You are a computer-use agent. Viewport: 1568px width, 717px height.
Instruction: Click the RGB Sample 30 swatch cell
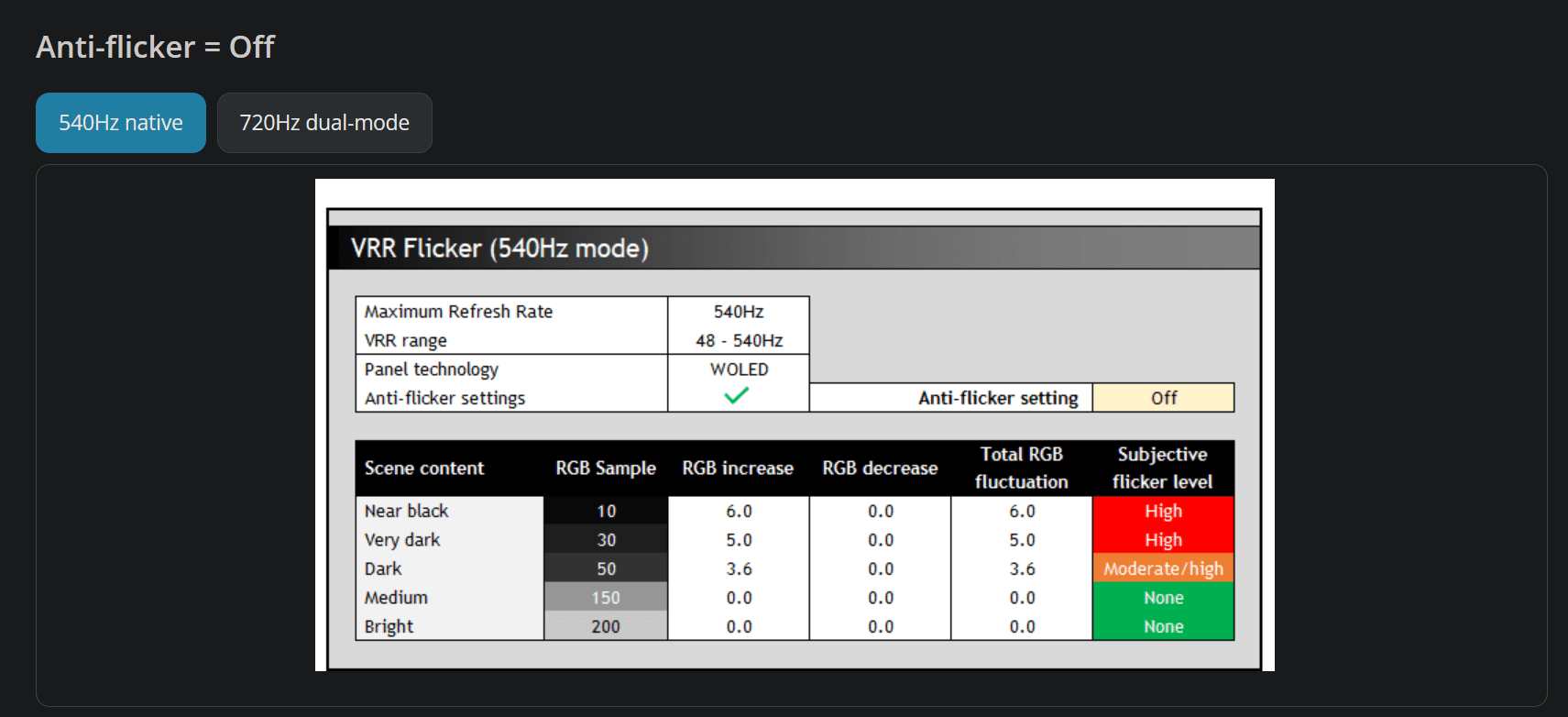[606, 540]
